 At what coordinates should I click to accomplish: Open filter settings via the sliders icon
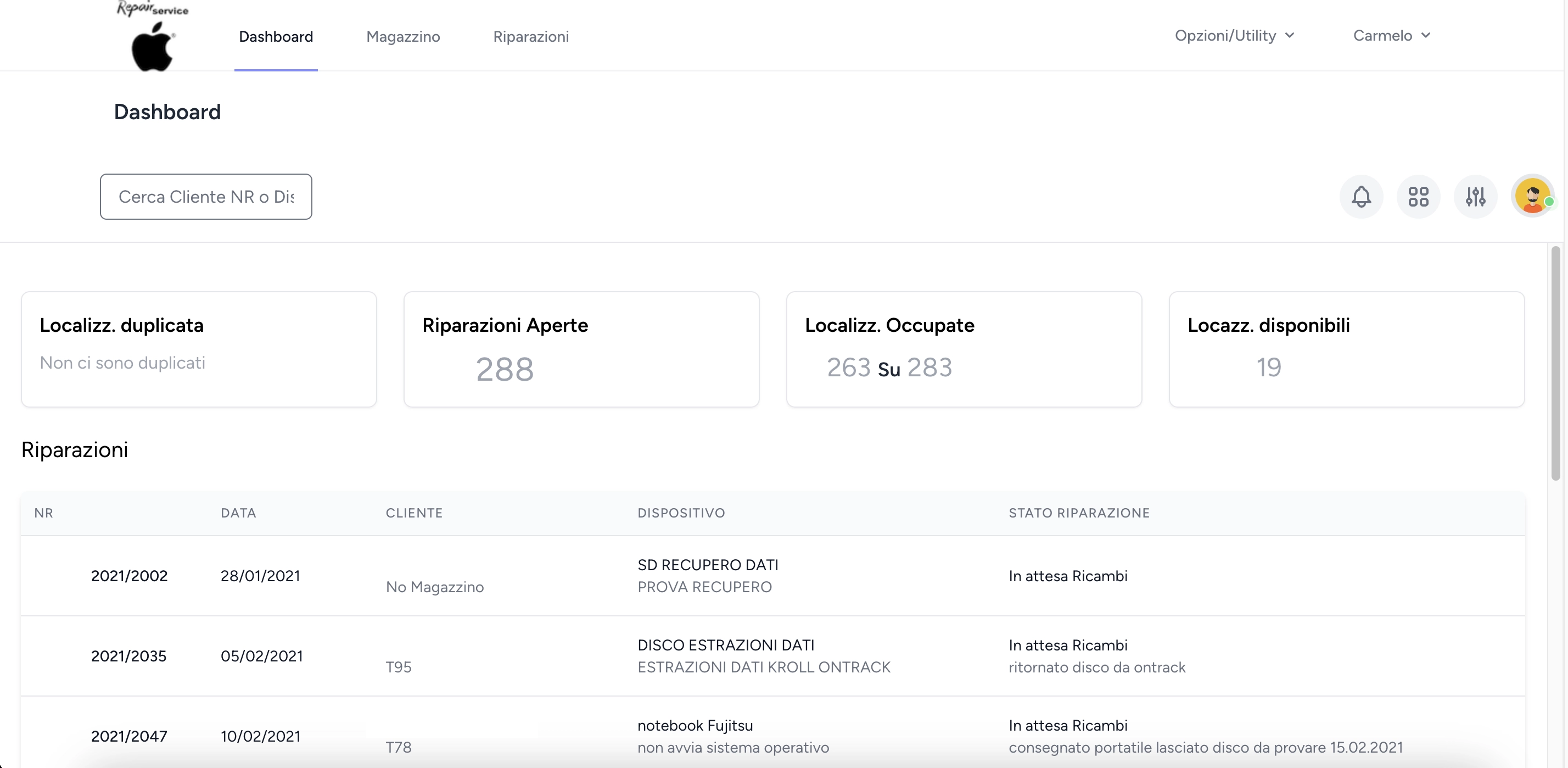1475,196
